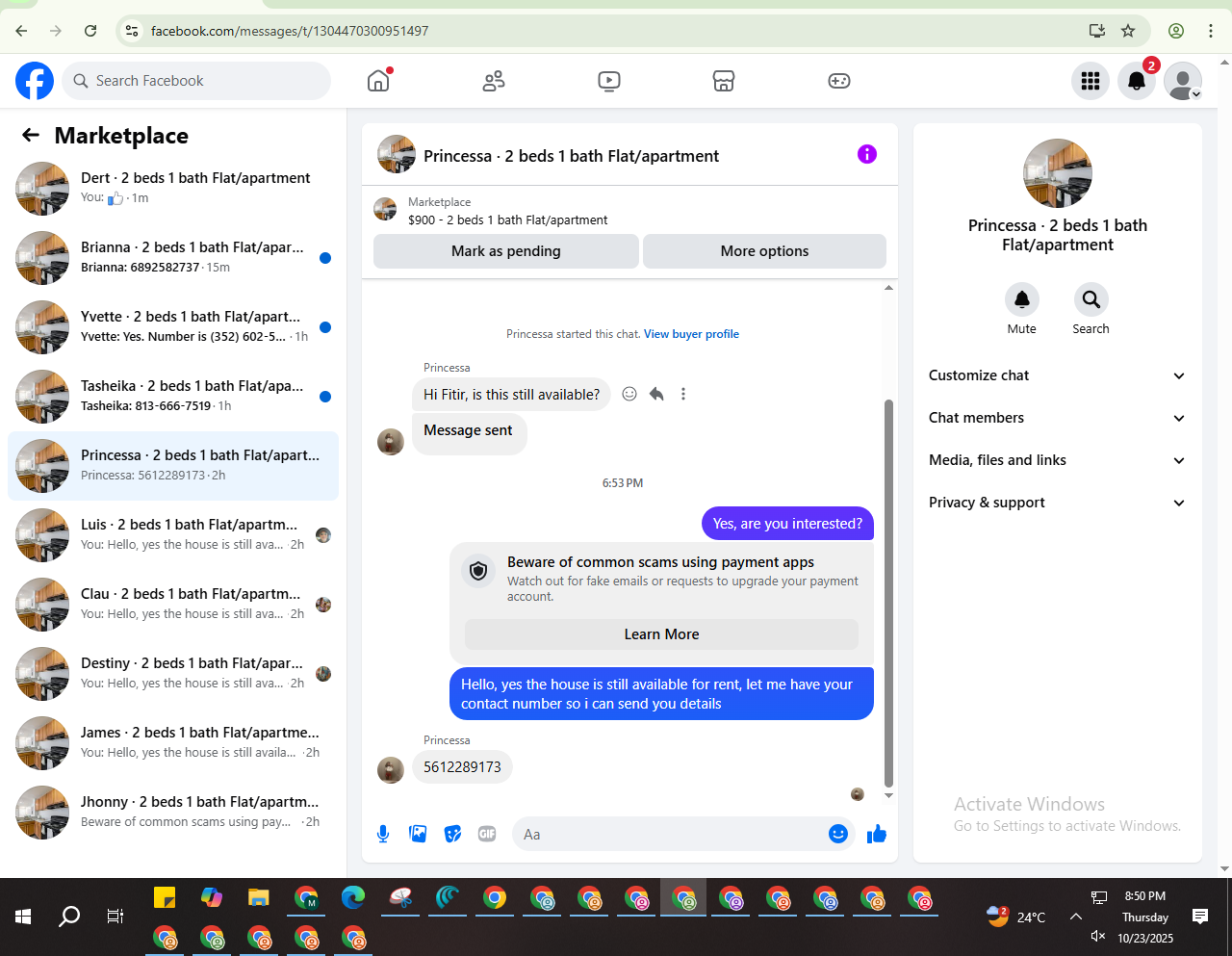Click the voice clip microphone icon
1232x956 pixels.
(383, 834)
